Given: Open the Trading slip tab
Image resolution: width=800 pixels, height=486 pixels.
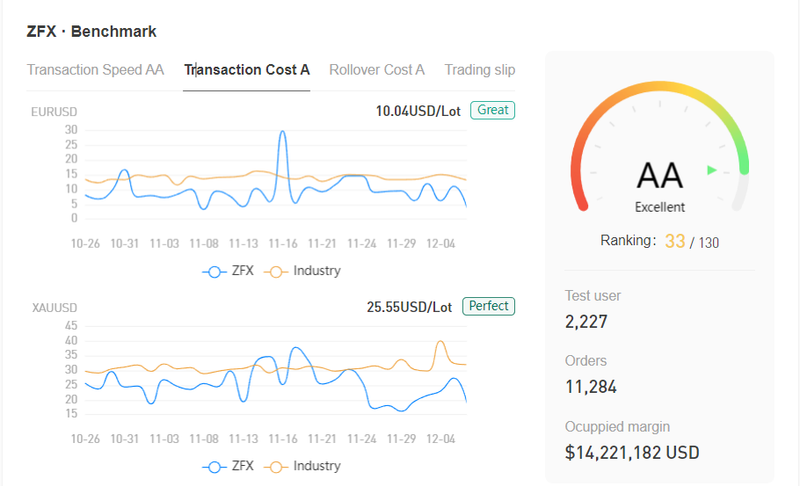Looking at the screenshot, I should tap(480, 70).
